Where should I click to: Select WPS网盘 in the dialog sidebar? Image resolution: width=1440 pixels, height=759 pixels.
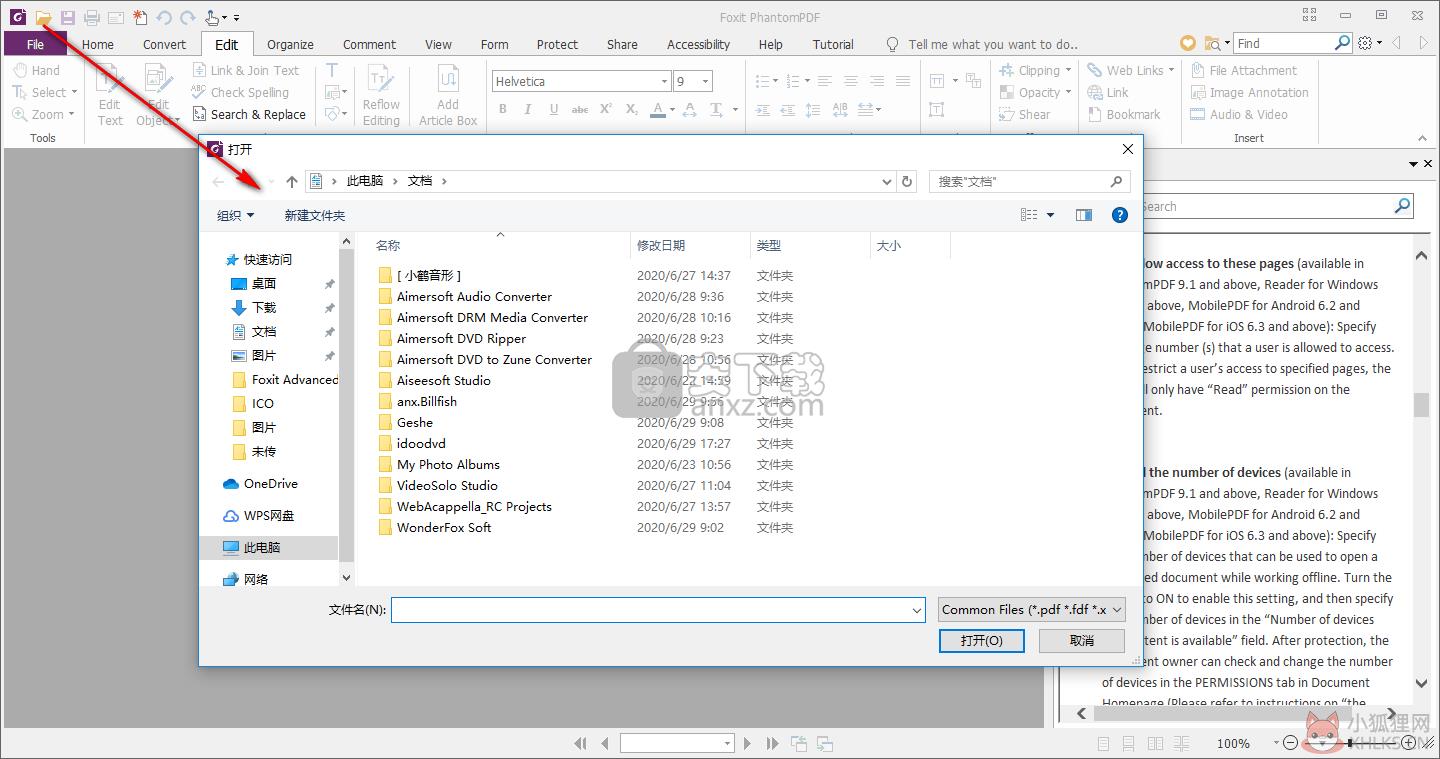click(x=258, y=515)
